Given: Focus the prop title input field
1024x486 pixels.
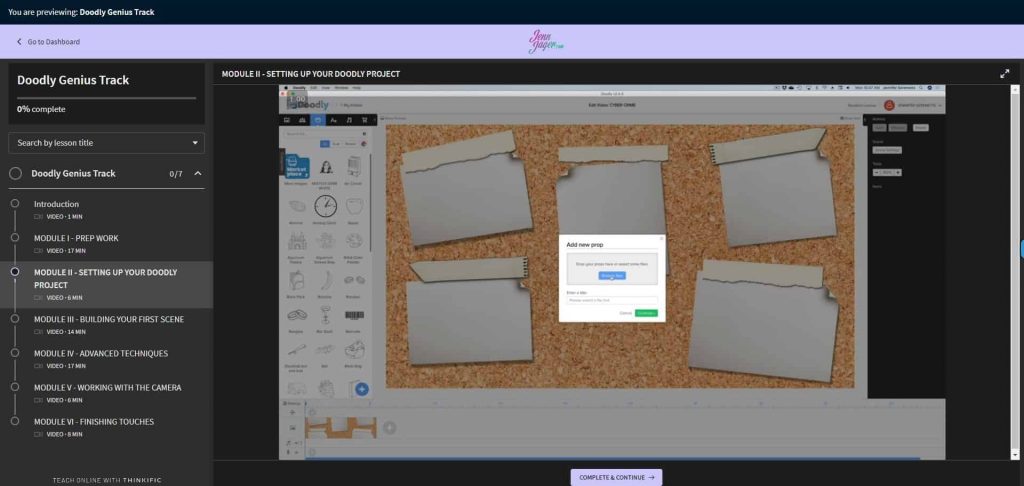Looking at the screenshot, I should pos(612,300).
